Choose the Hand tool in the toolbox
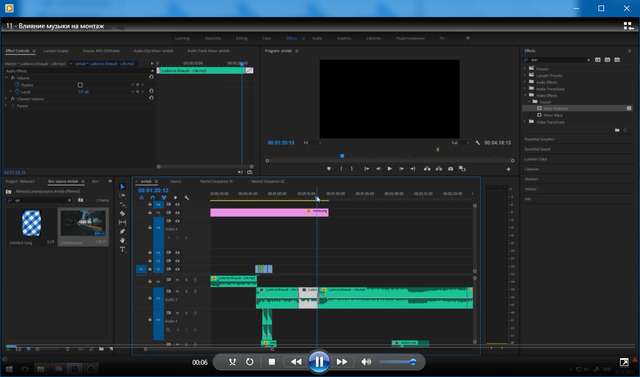The width and height of the screenshot is (640, 377). pyautogui.click(x=122, y=240)
